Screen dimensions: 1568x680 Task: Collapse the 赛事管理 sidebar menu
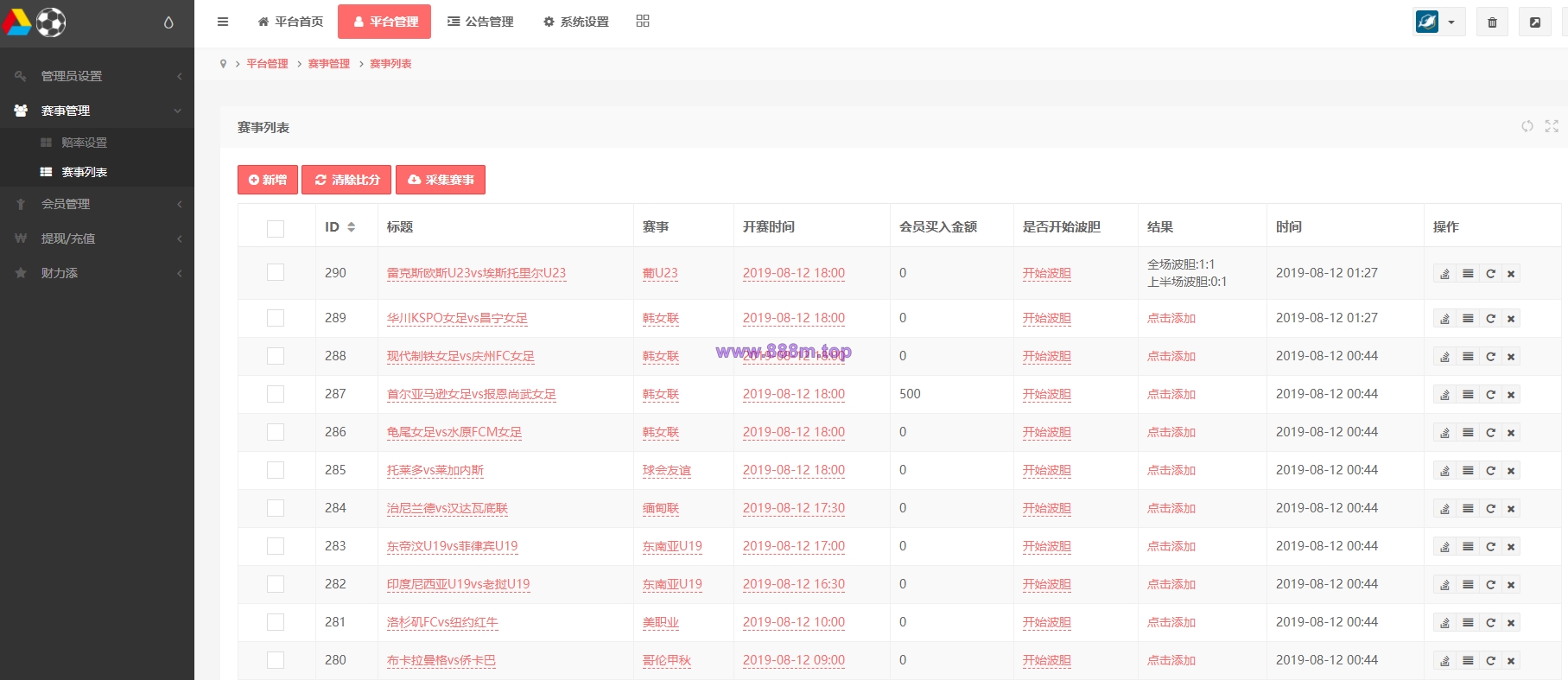point(97,111)
